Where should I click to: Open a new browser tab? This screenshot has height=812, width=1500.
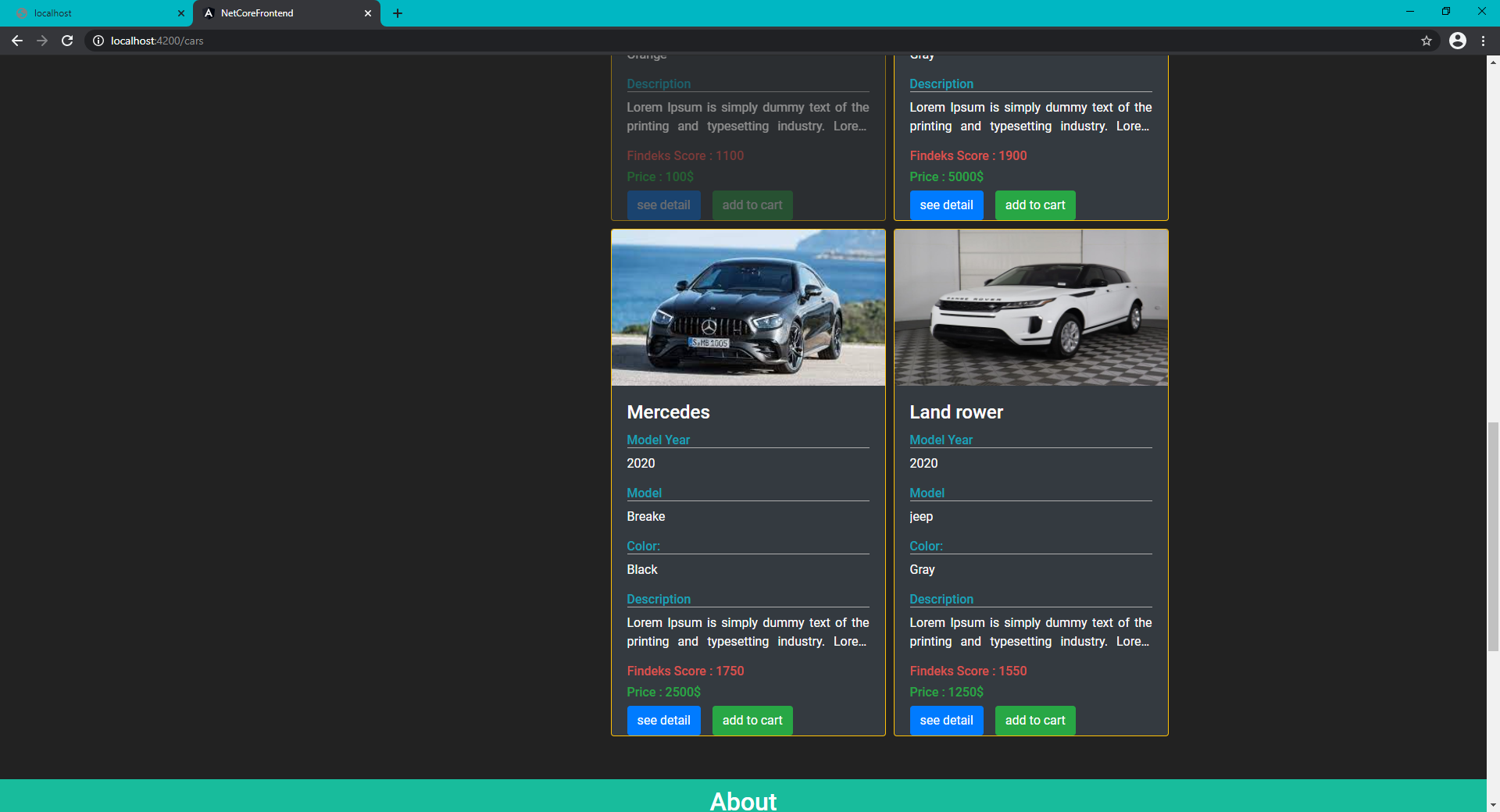pos(398,13)
